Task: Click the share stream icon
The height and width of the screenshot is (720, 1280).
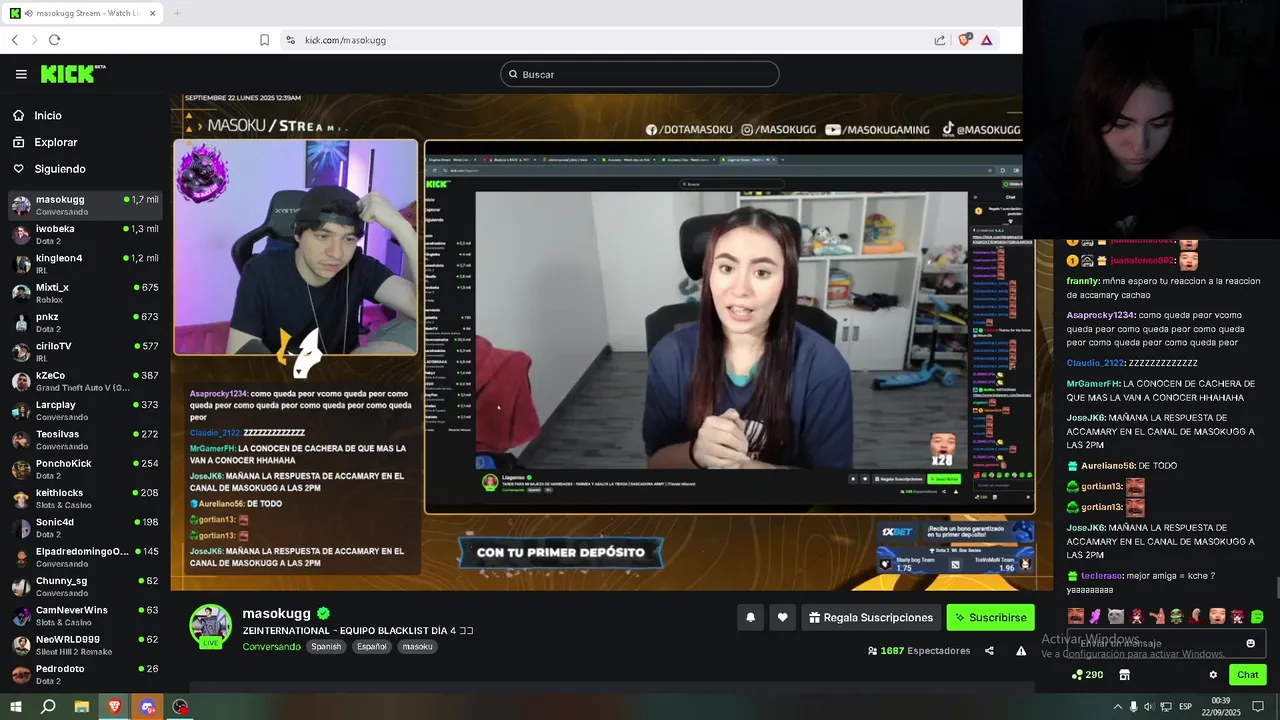Action: [989, 651]
